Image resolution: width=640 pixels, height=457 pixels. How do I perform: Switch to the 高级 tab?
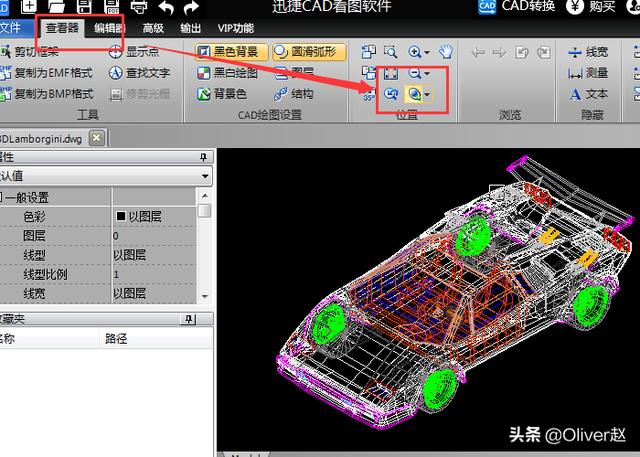pyautogui.click(x=153, y=28)
